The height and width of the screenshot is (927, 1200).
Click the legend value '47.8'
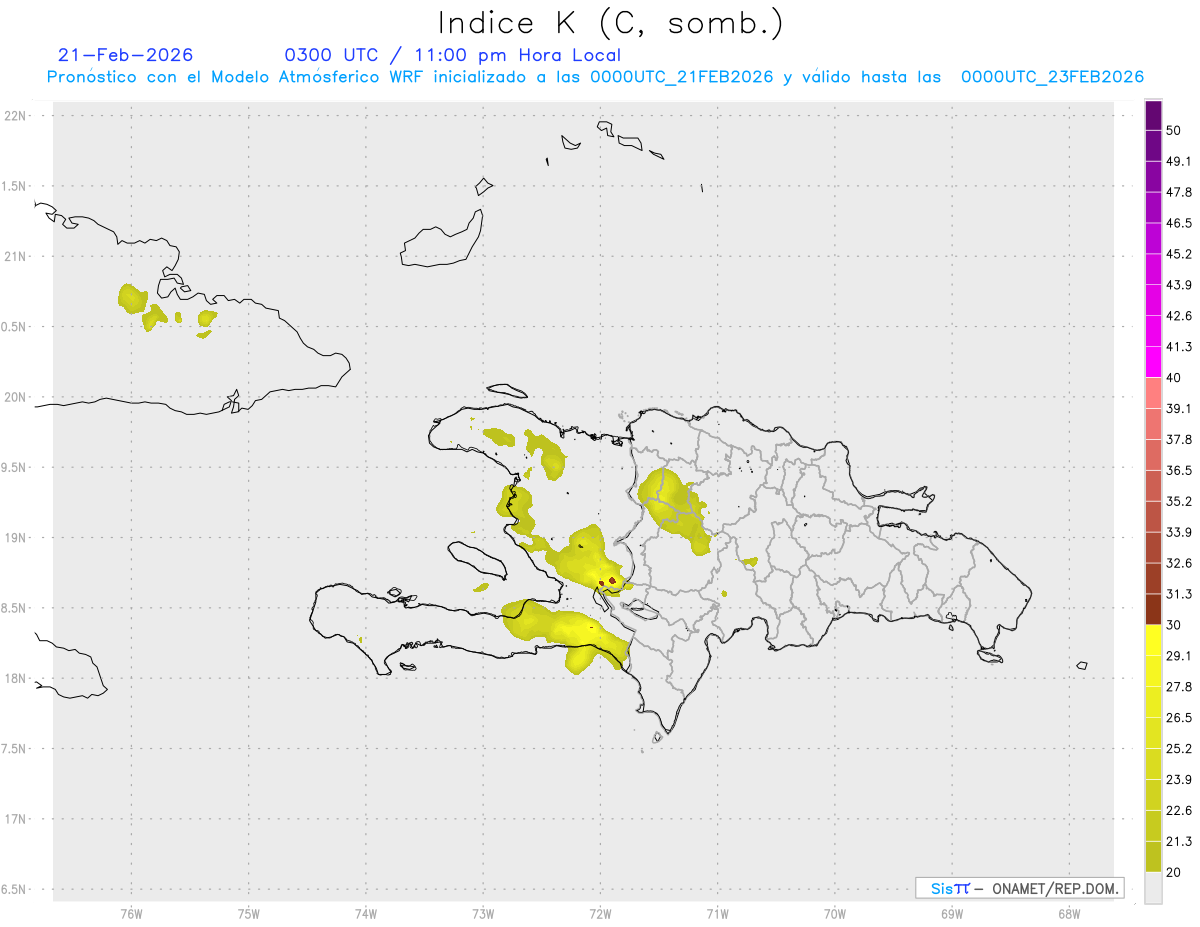point(1179,192)
